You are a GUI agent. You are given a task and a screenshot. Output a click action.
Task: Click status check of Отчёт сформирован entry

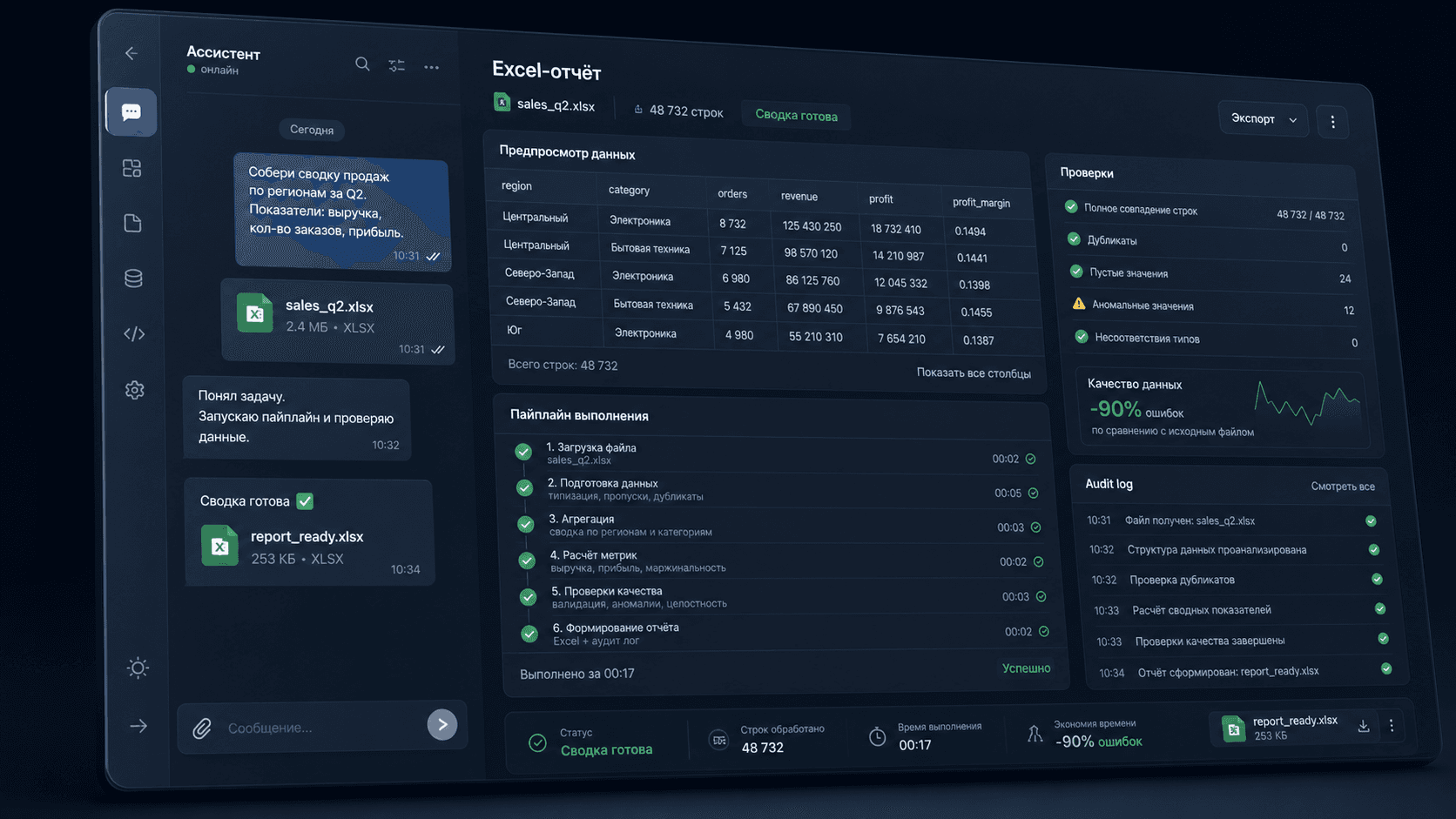click(x=1386, y=669)
